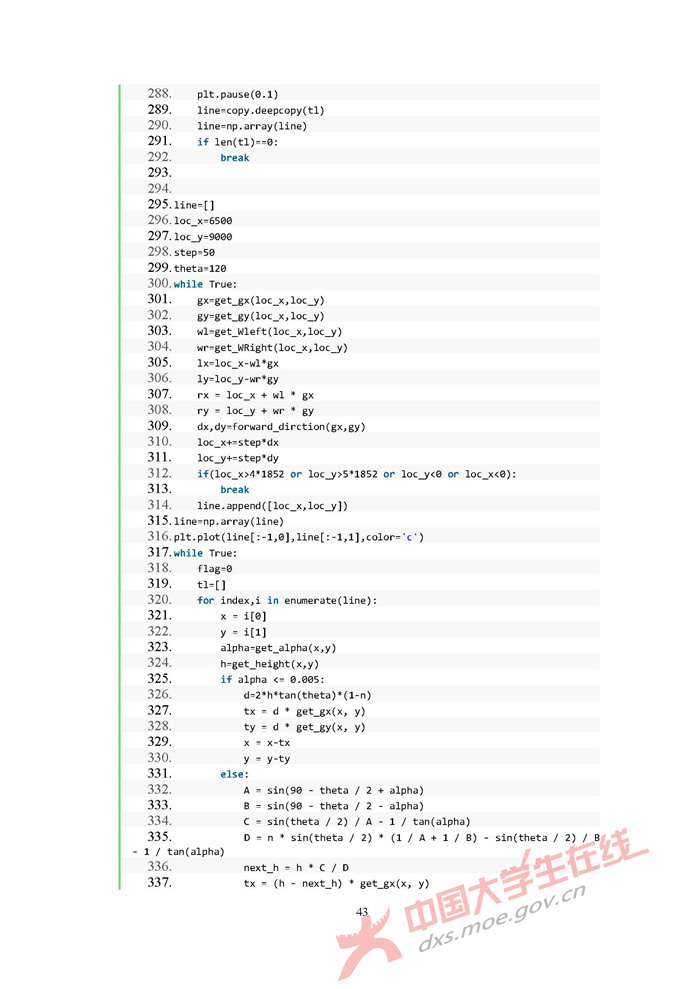Click the loc_x=6500 assignment
This screenshot has width=700, height=989.
click(203, 221)
